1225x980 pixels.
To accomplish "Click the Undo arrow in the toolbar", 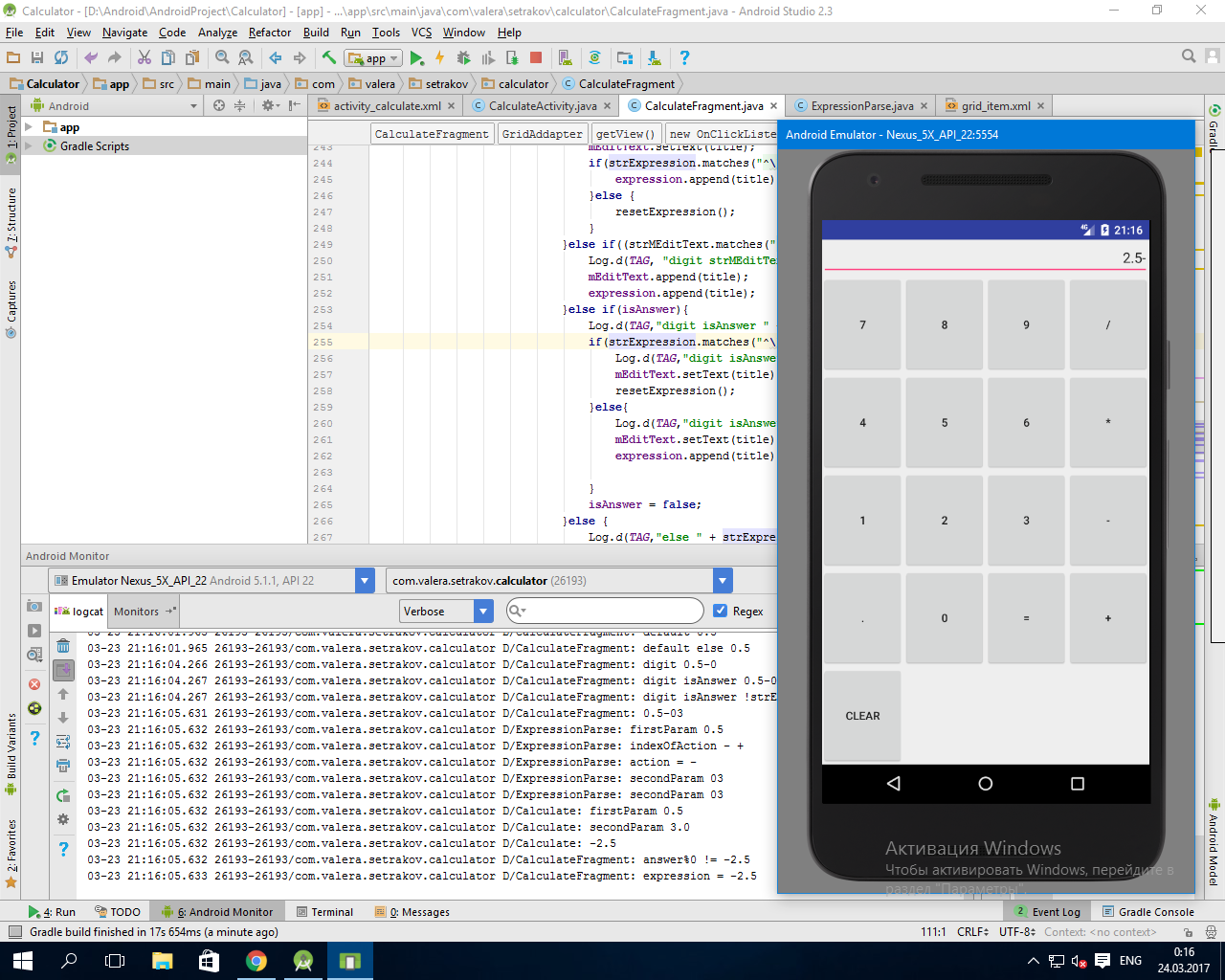I will tap(91, 58).
